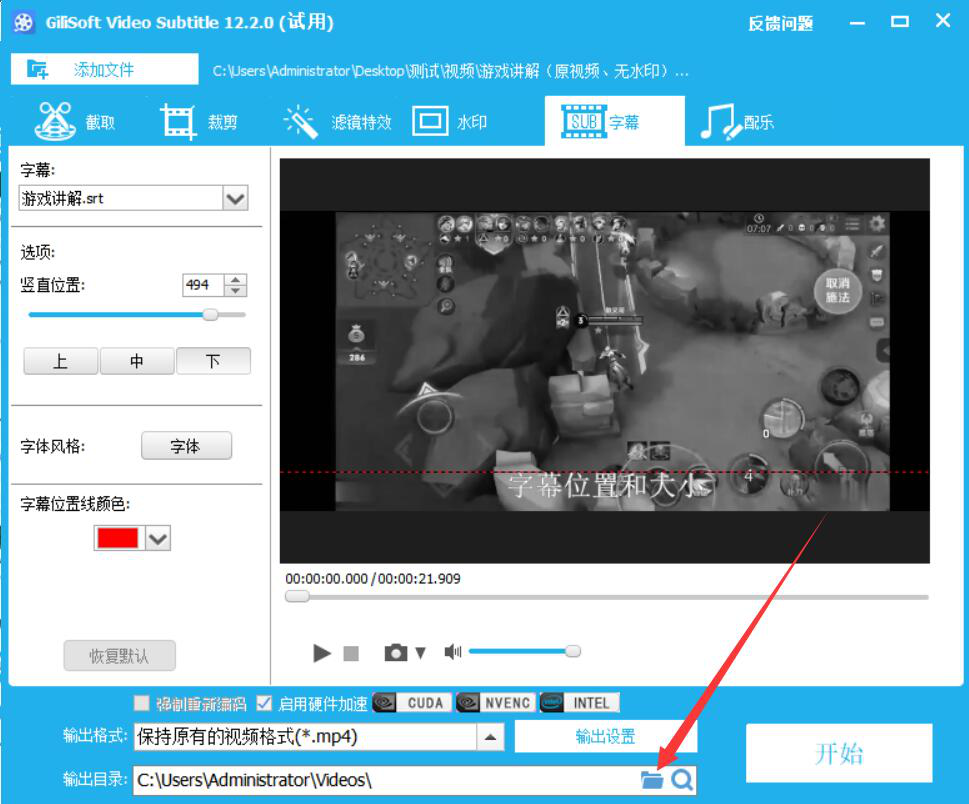
Task: Open the Watermark (水印) tab
Action: pos(450,121)
